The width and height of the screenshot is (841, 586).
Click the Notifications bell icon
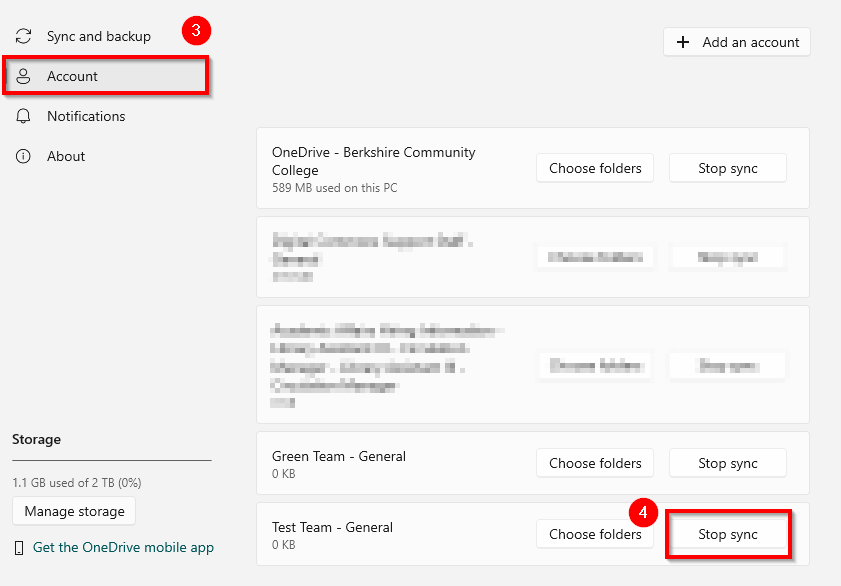[23, 116]
